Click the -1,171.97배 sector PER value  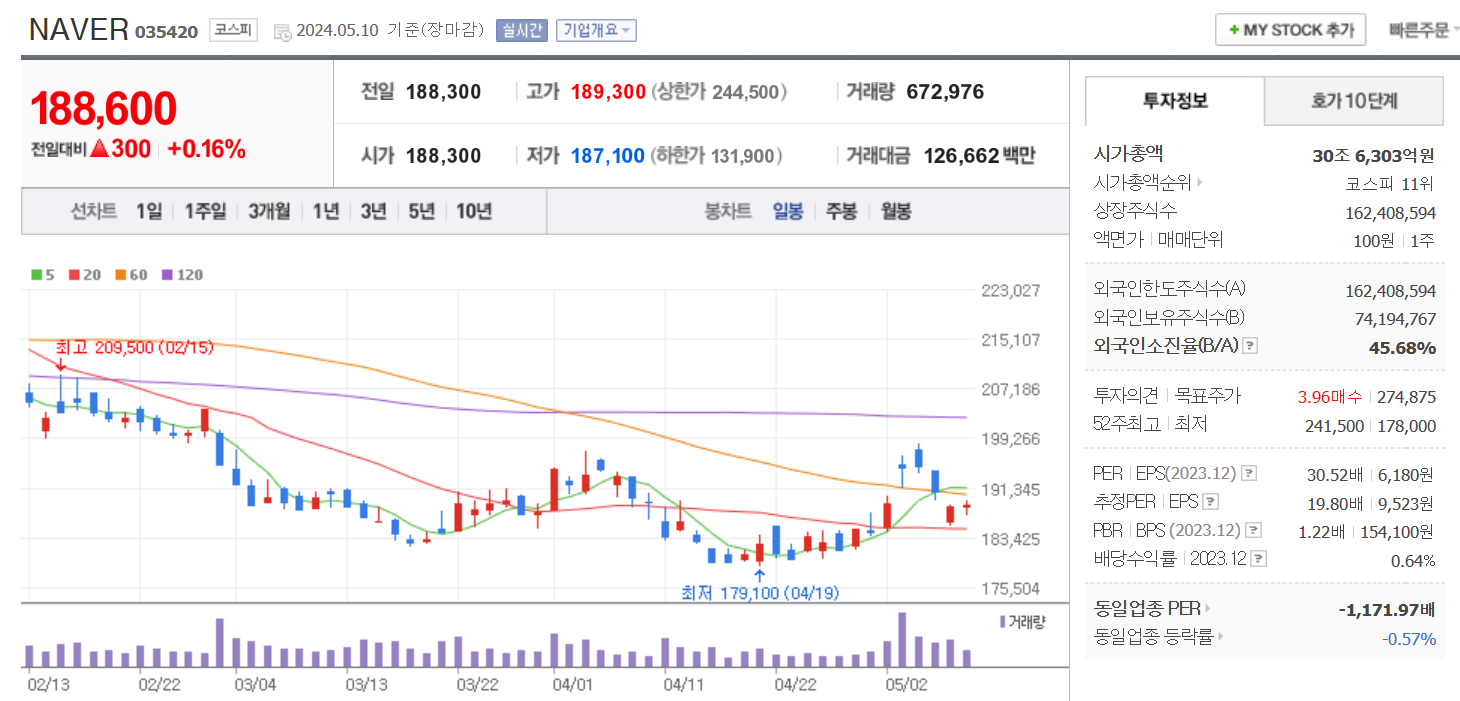coord(1387,609)
